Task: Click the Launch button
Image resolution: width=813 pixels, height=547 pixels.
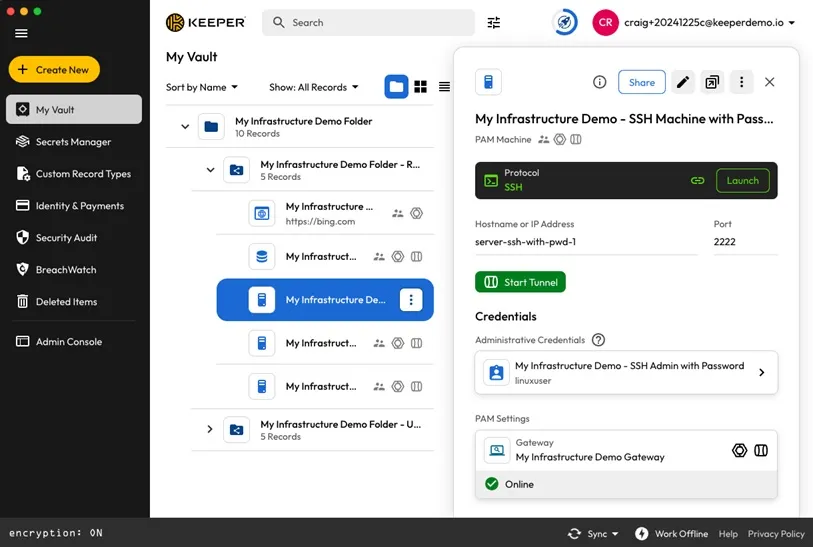Action: (743, 181)
